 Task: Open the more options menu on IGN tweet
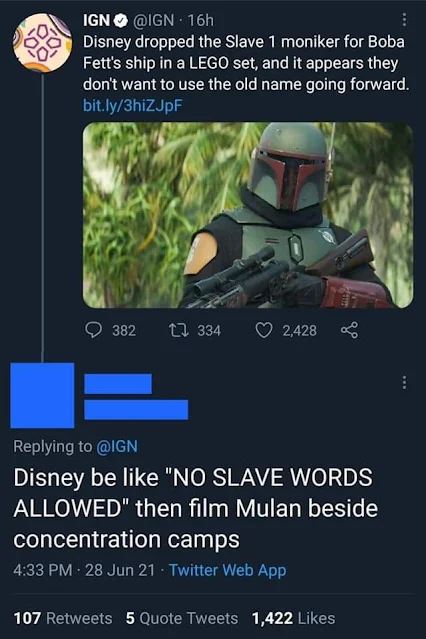404,19
